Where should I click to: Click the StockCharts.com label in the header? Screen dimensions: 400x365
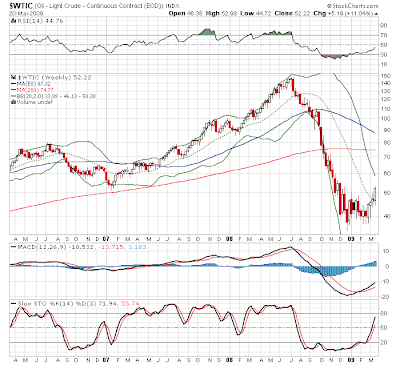coord(353,6)
